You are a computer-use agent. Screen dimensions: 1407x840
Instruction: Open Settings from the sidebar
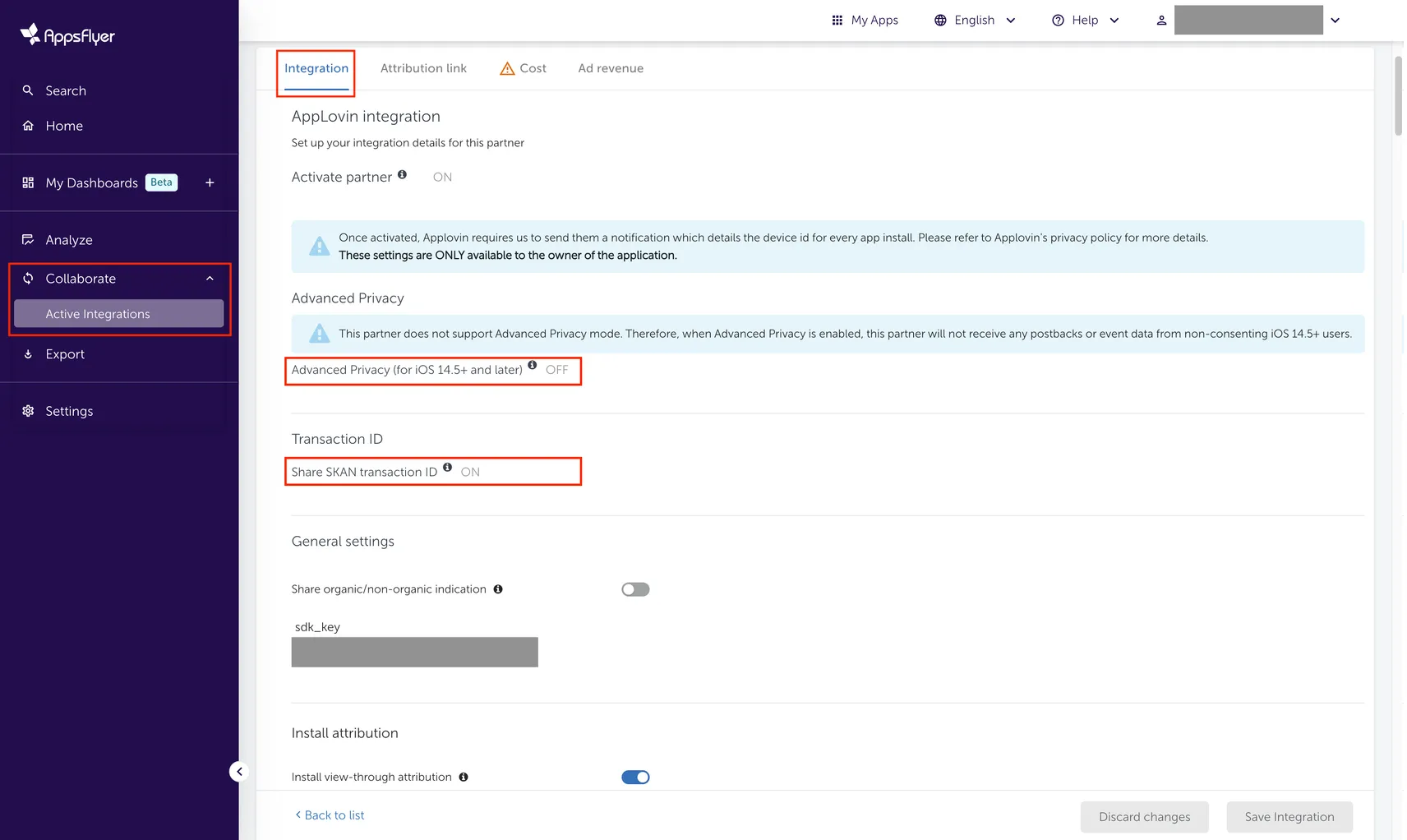tap(69, 410)
